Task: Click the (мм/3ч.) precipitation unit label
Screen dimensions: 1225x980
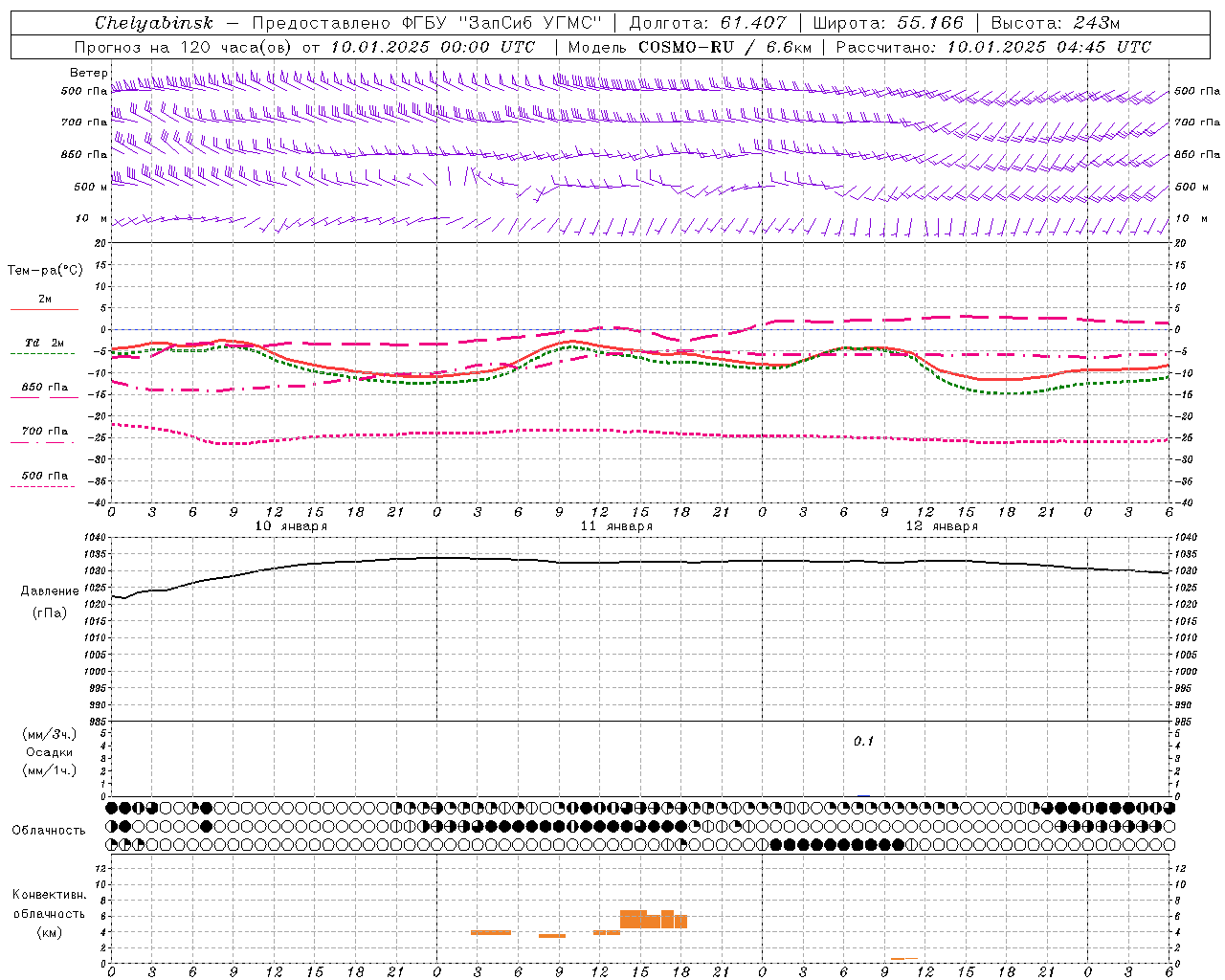Action: coord(50,734)
